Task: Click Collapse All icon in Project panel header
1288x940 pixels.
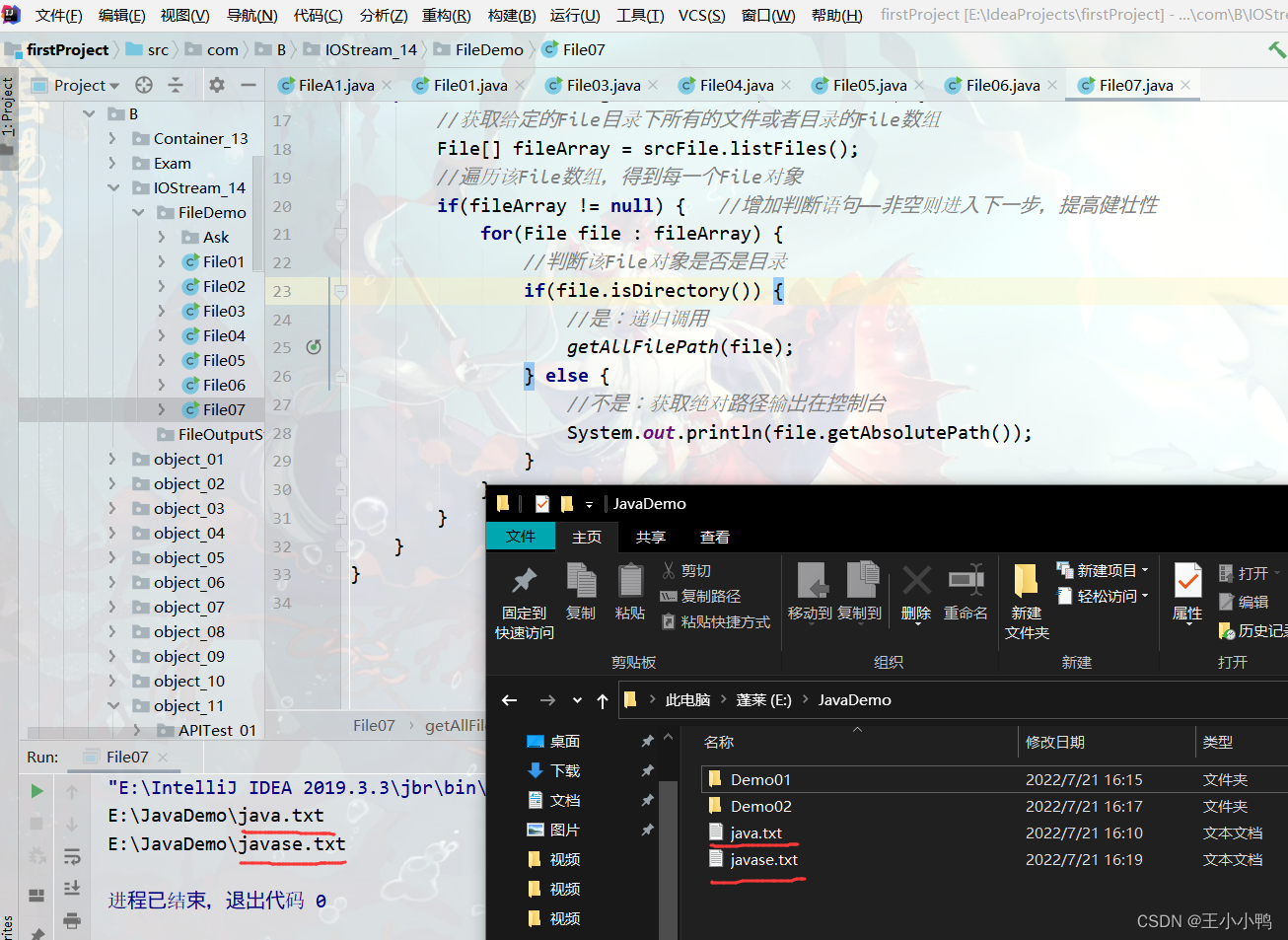Action: [176, 85]
